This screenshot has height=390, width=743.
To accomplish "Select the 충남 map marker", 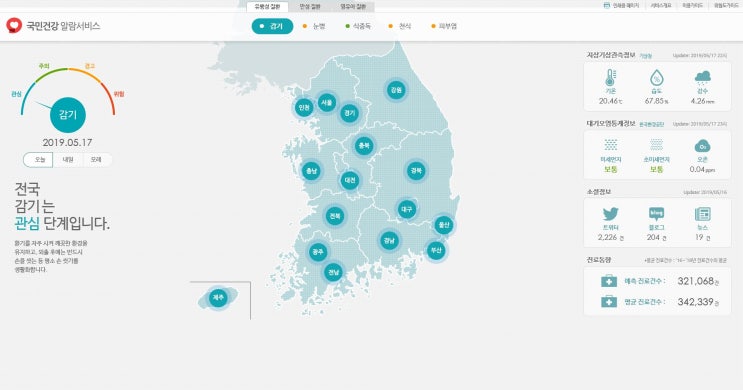I will click(x=311, y=171).
